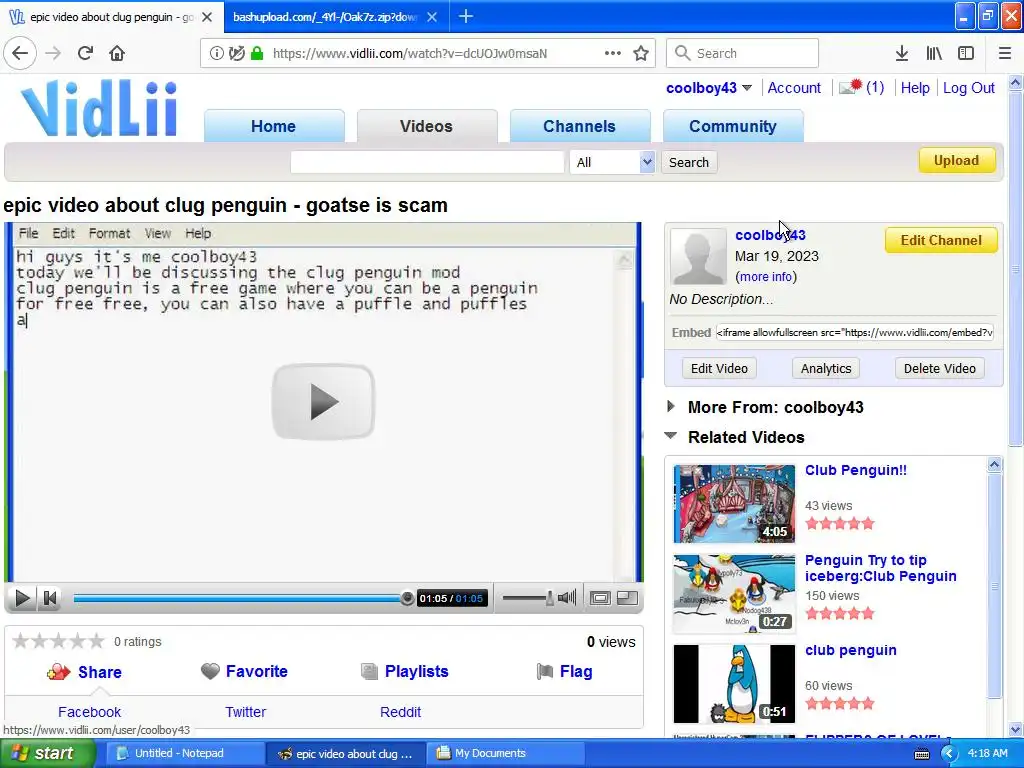Viewport: 1024px width, 768px height.
Task: Click the VidLii search text field
Action: (x=427, y=162)
